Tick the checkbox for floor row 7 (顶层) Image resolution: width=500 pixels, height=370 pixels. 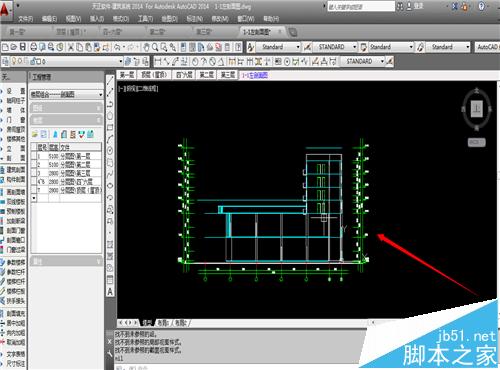click(x=34, y=190)
